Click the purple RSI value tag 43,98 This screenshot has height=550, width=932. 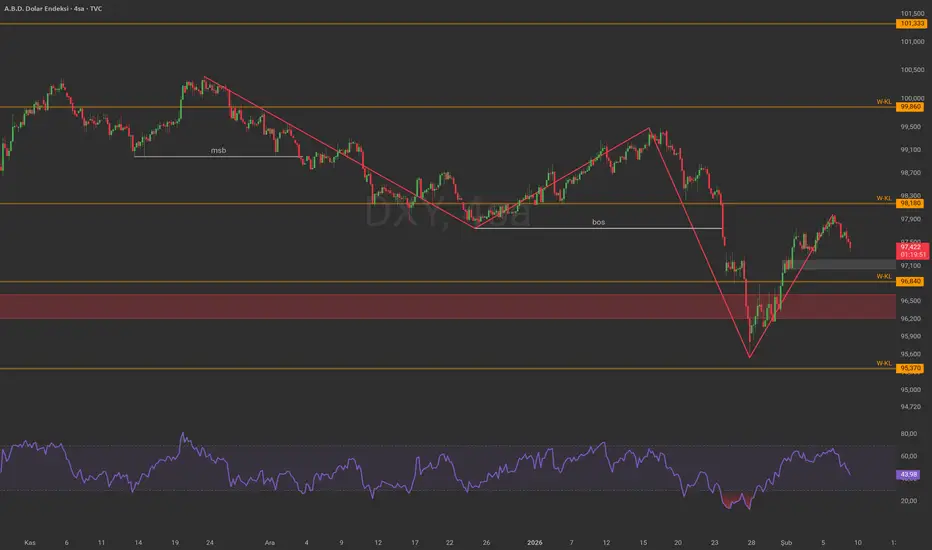(911, 473)
